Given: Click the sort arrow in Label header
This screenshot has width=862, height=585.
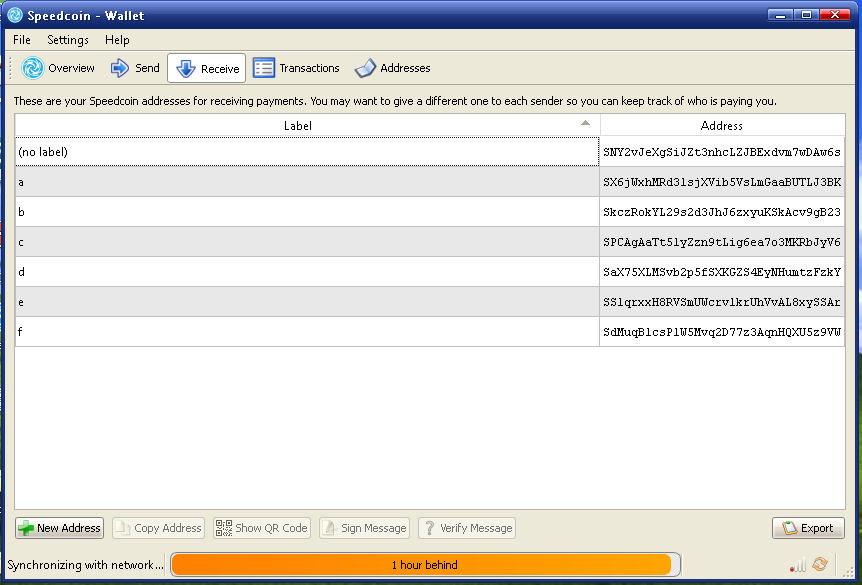Looking at the screenshot, I should (x=585, y=123).
